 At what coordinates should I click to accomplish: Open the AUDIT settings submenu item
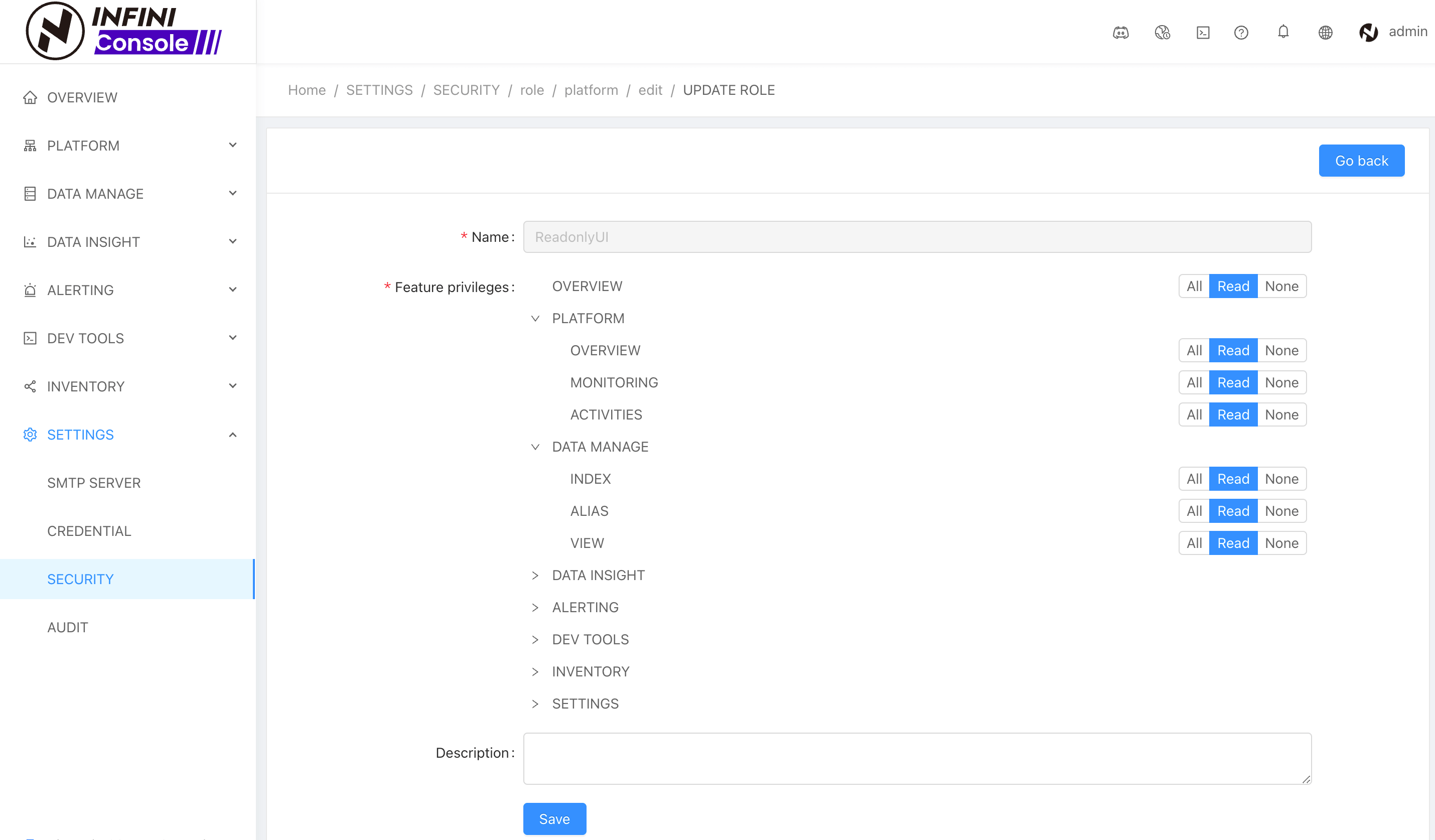point(67,627)
